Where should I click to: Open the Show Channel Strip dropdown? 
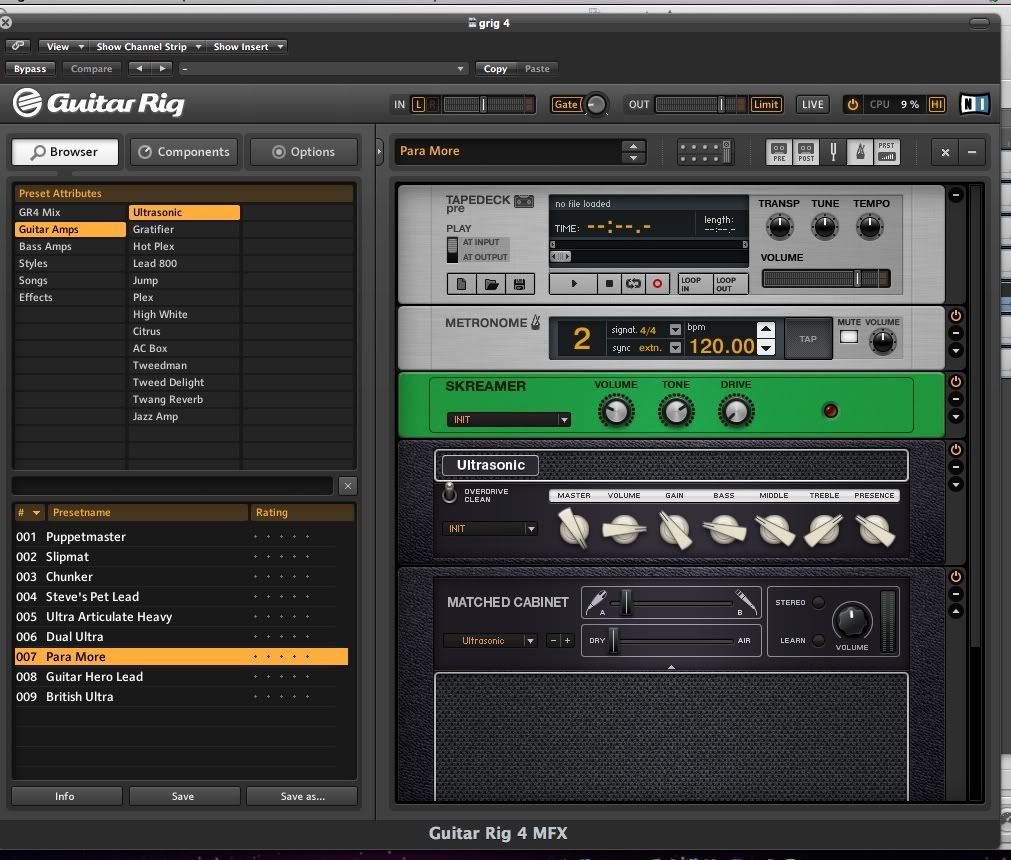click(x=148, y=46)
